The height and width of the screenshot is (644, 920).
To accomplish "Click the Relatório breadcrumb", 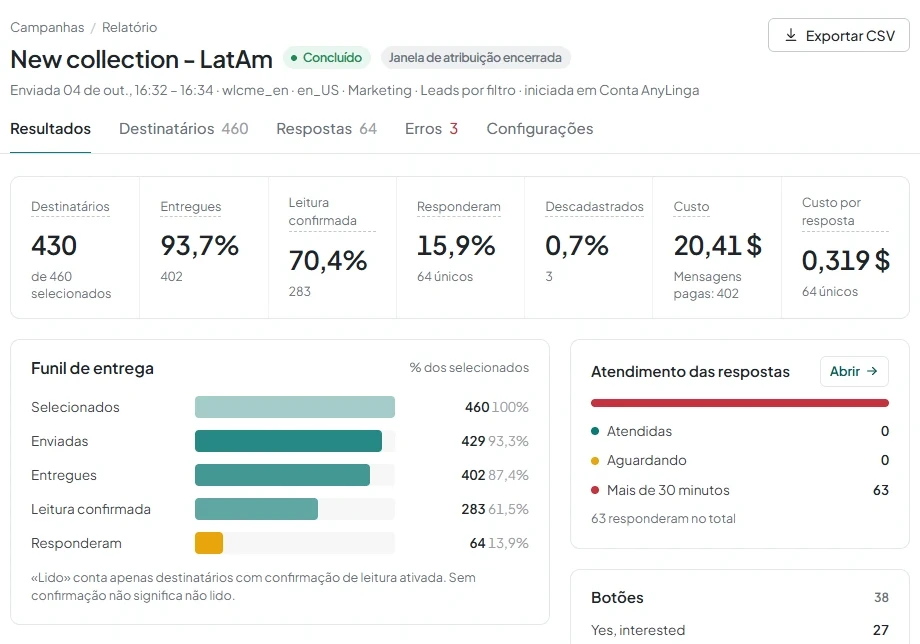I will (130, 28).
